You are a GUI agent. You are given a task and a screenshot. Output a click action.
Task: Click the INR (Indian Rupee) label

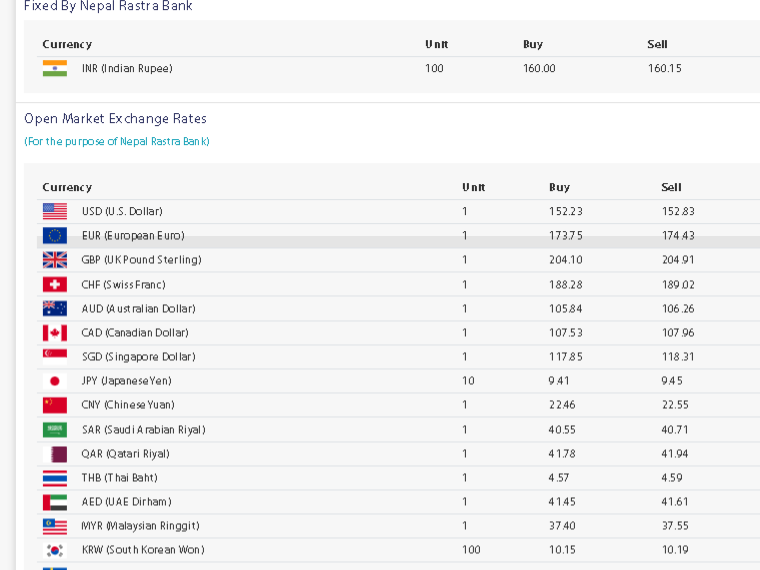[x=127, y=68]
